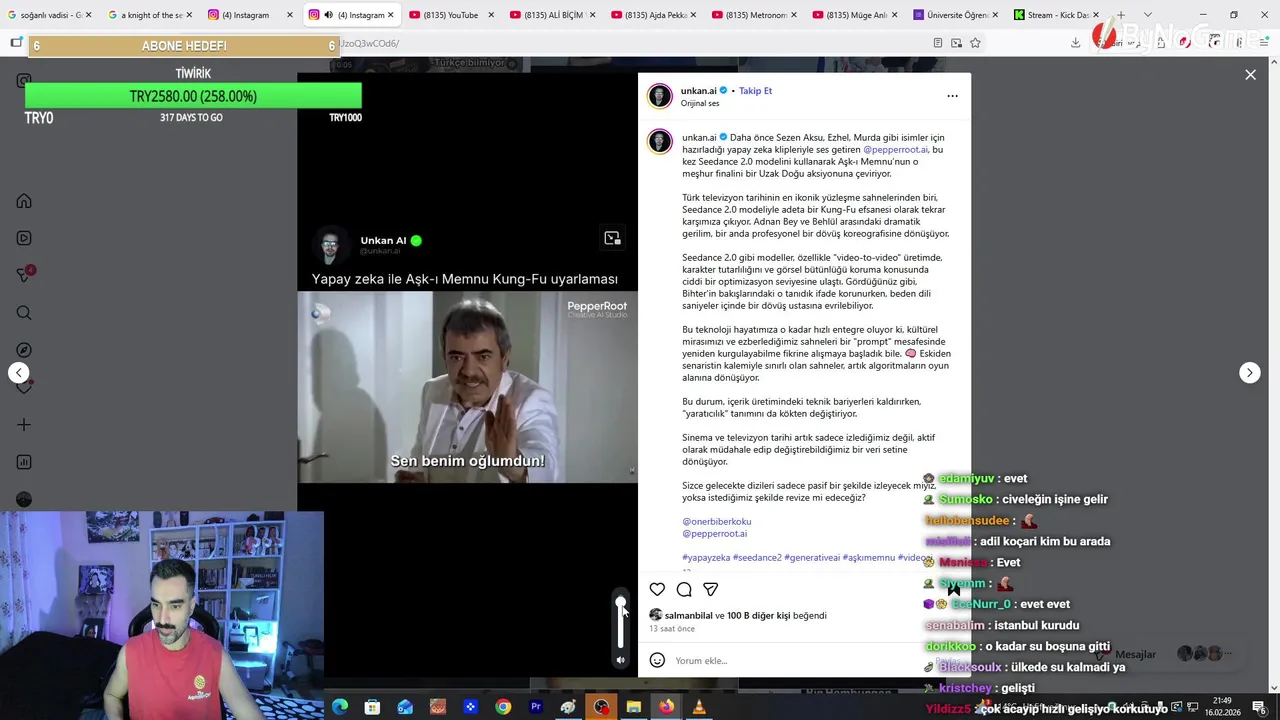Open comment bubble icon under post
This screenshot has width=1280, height=720.
pos(684,590)
